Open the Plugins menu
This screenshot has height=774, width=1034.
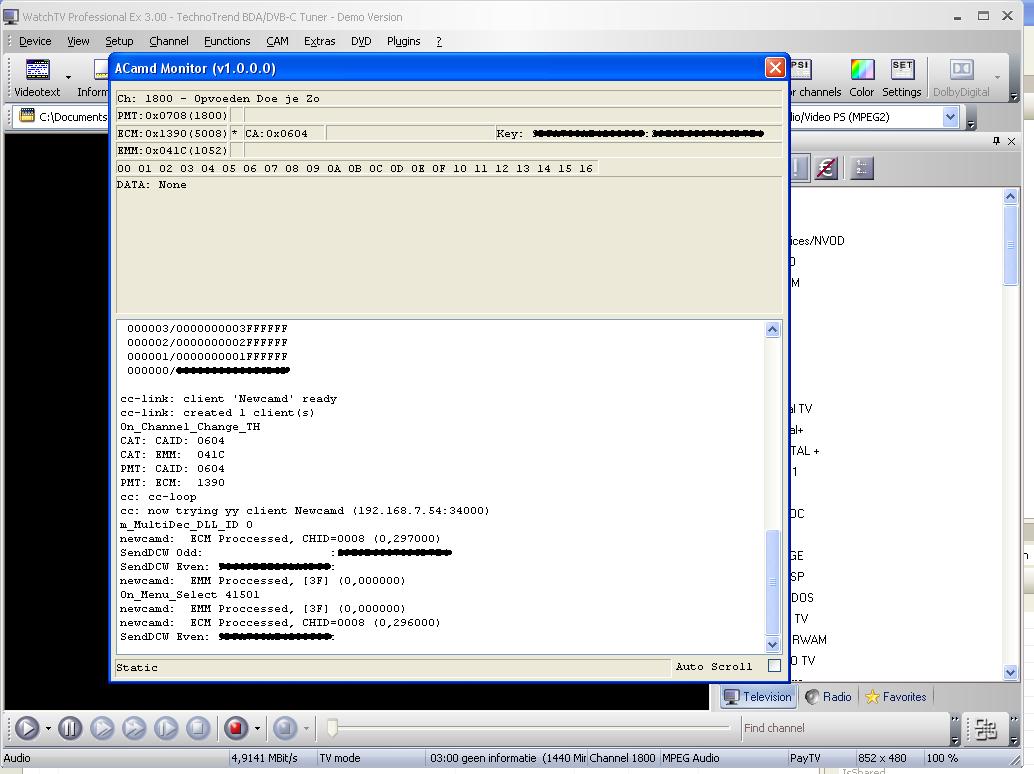pos(403,41)
